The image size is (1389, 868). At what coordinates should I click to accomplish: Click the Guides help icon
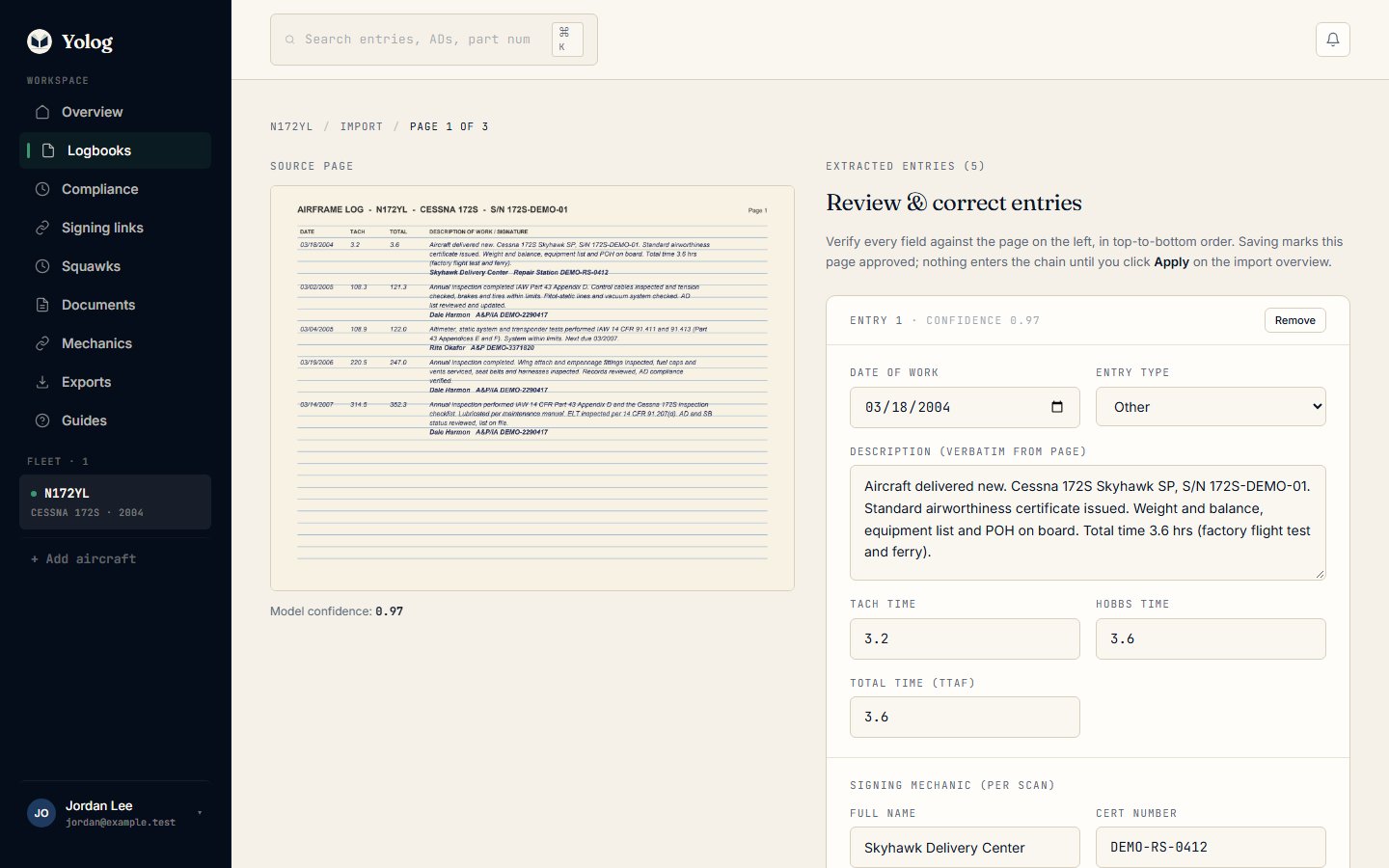(x=42, y=420)
